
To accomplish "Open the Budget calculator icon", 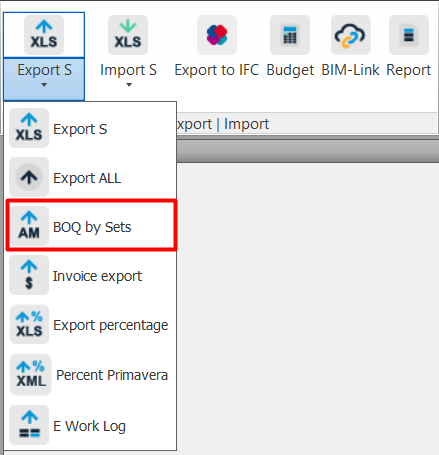I will click(x=290, y=35).
